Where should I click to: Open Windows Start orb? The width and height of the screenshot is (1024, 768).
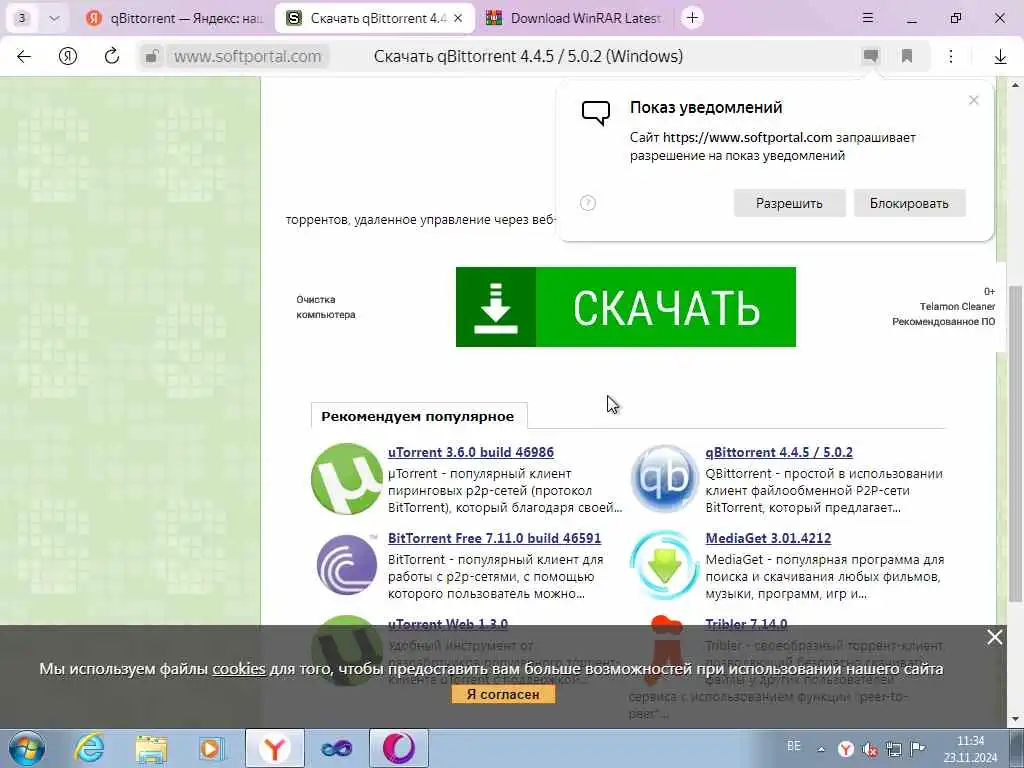[x=27, y=748]
